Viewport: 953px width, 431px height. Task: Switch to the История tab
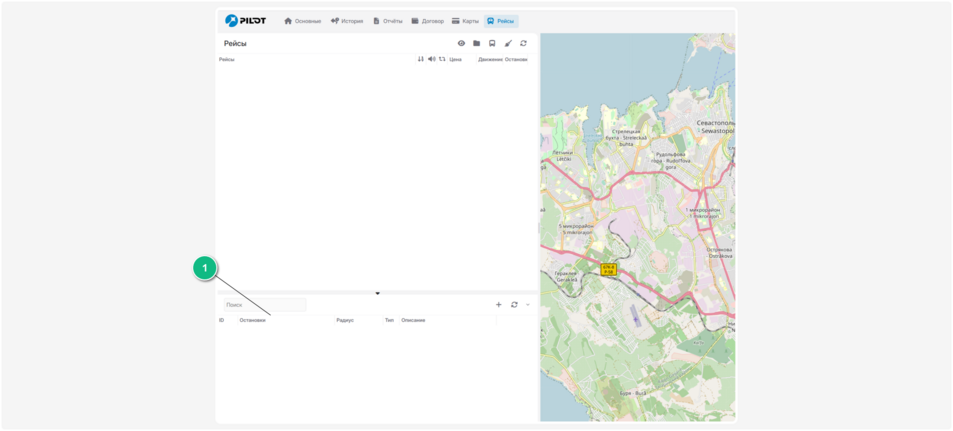(347, 21)
